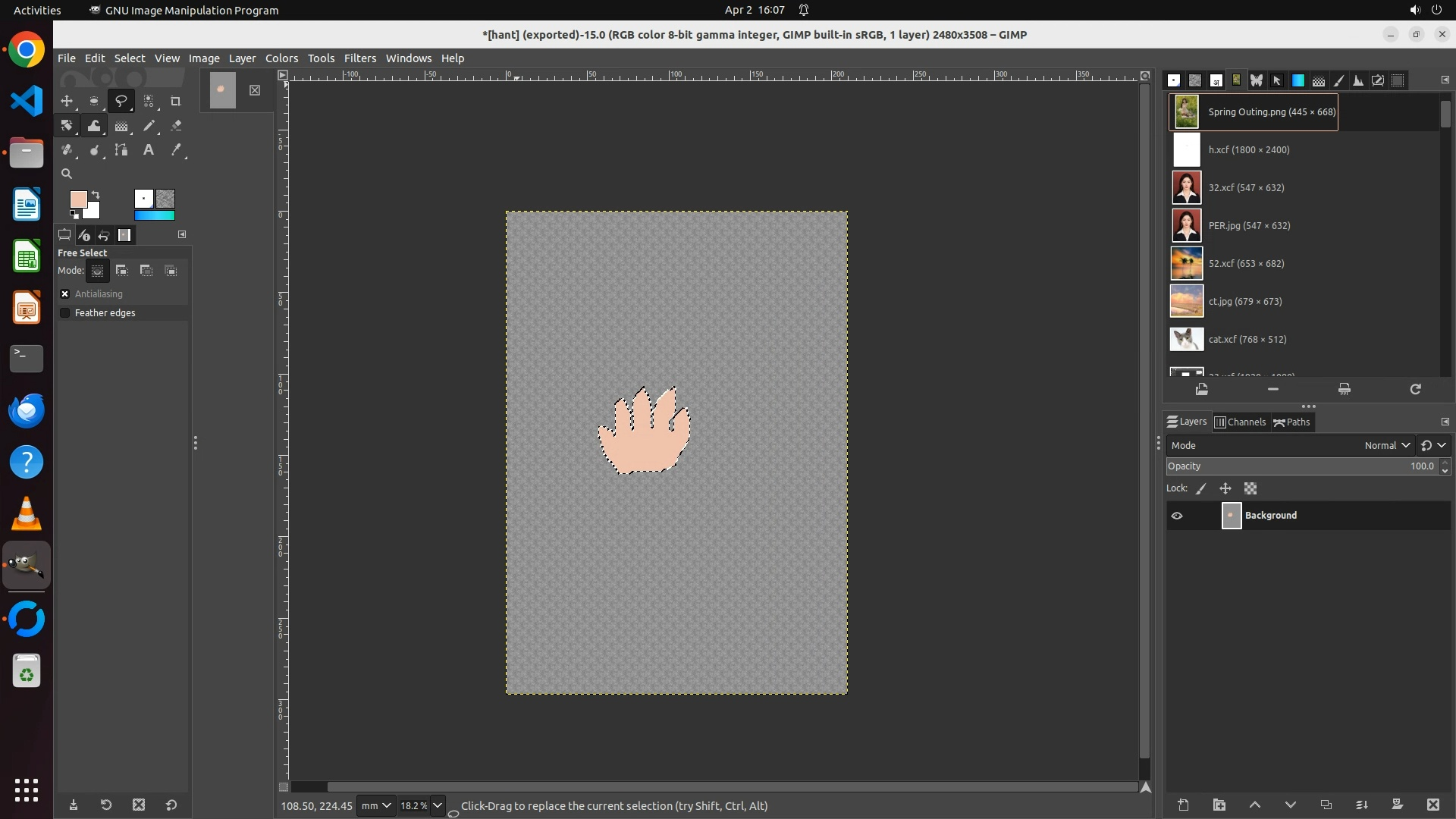Select the Color Picker tool
The width and height of the screenshot is (1456, 819).
pyautogui.click(x=176, y=150)
